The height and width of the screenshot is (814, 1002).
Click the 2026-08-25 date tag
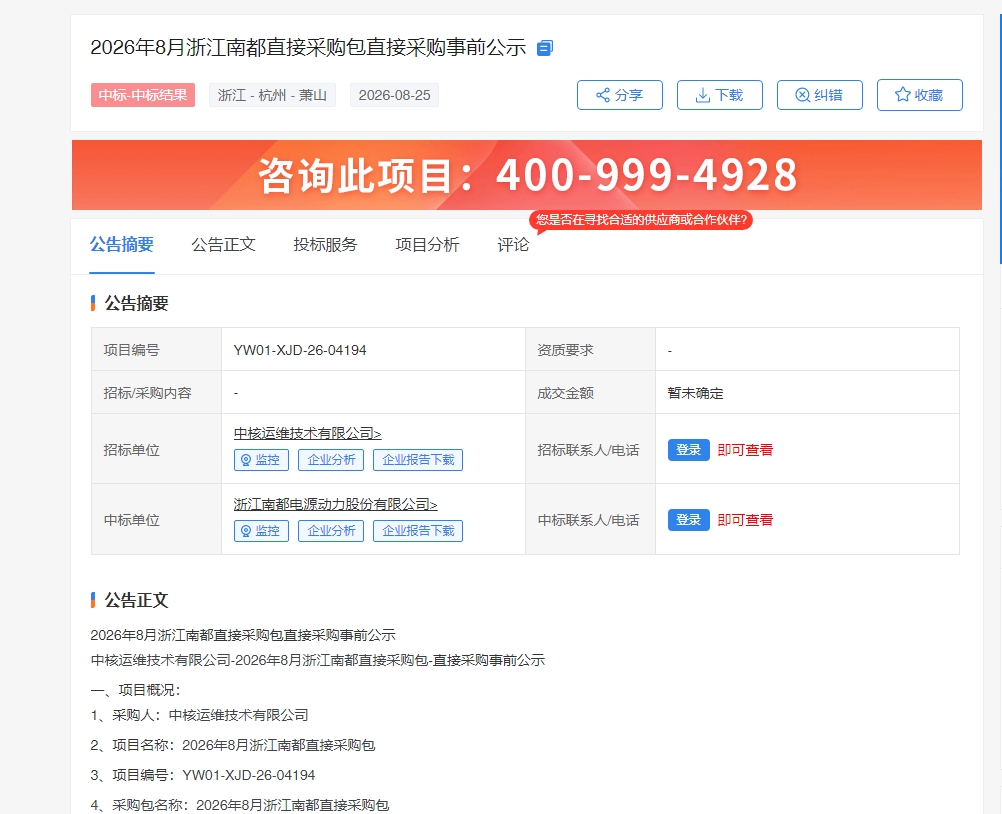[394, 95]
